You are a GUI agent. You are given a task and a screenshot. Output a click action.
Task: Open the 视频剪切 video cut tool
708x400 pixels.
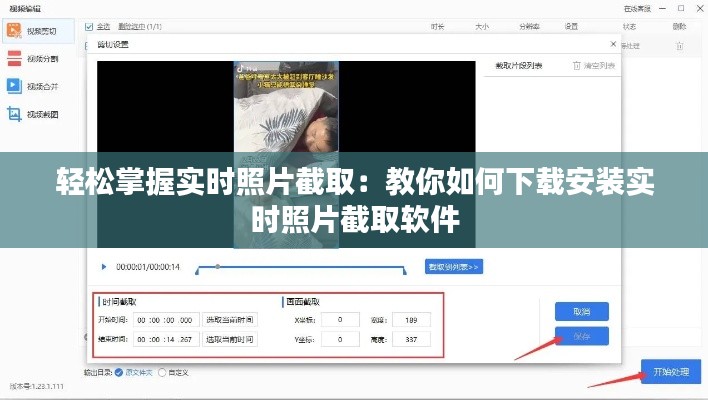38,31
